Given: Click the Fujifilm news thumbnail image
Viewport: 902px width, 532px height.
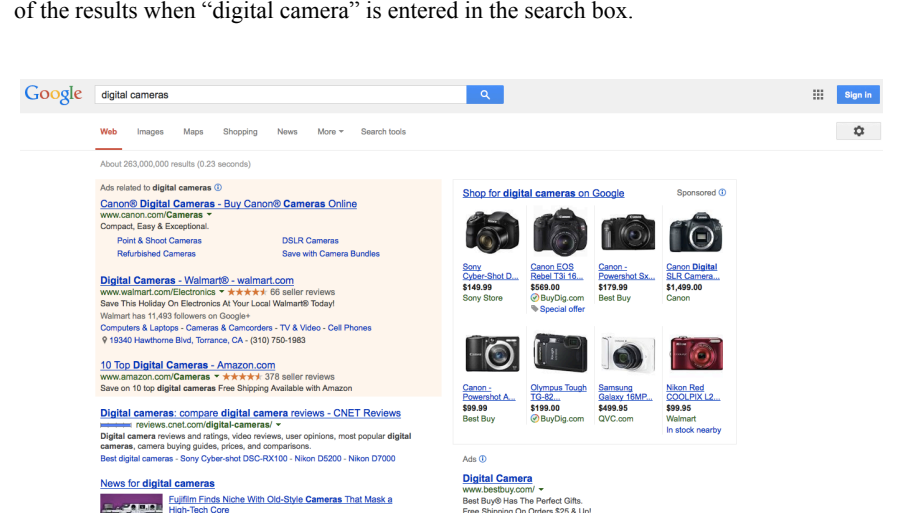Looking at the screenshot, I should point(131,504).
